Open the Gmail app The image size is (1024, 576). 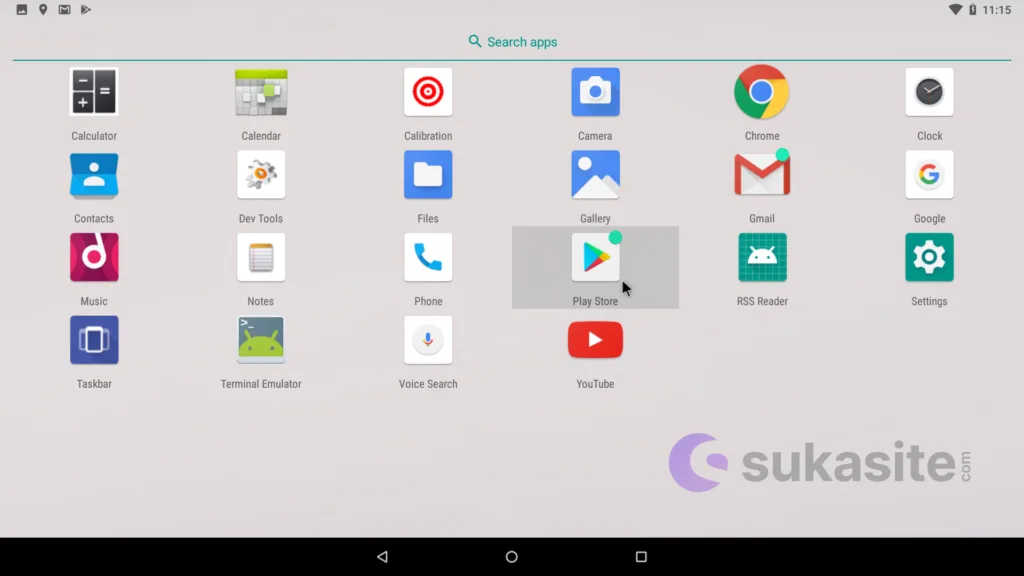click(761, 174)
